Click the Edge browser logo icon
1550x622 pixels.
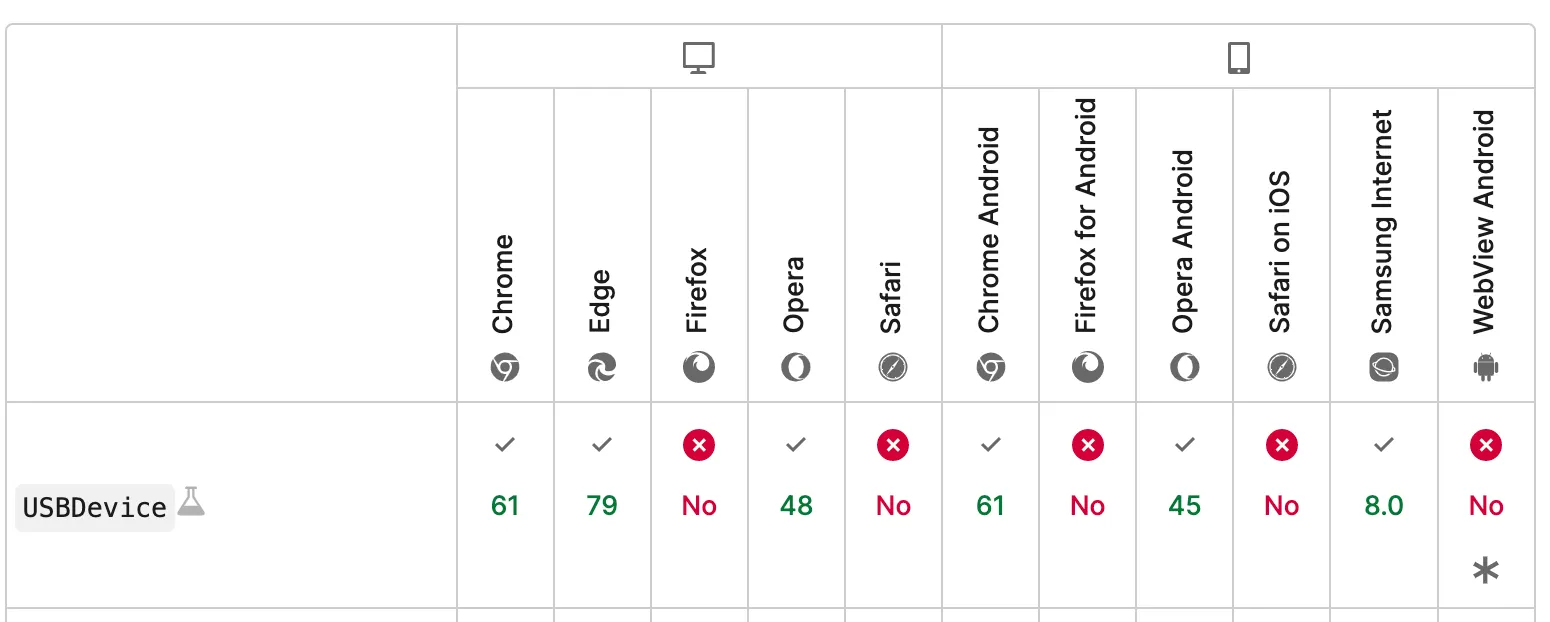(x=602, y=368)
